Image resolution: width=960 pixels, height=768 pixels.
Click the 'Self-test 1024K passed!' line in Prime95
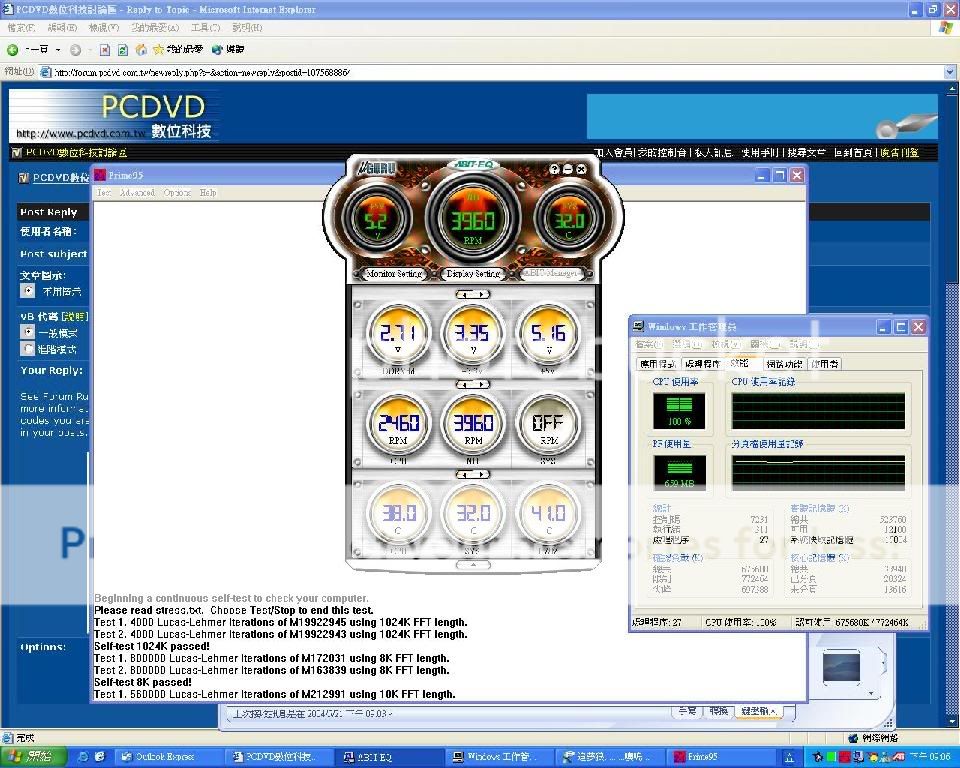152,646
